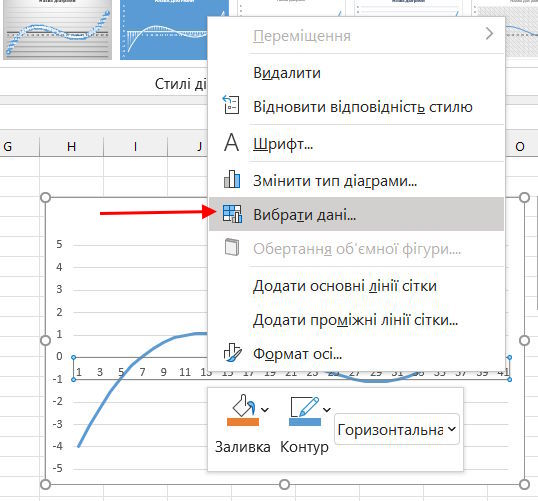This screenshot has width=538, height=501.
Task: Click the Формат осі paint bucket icon
Action: 232,352
